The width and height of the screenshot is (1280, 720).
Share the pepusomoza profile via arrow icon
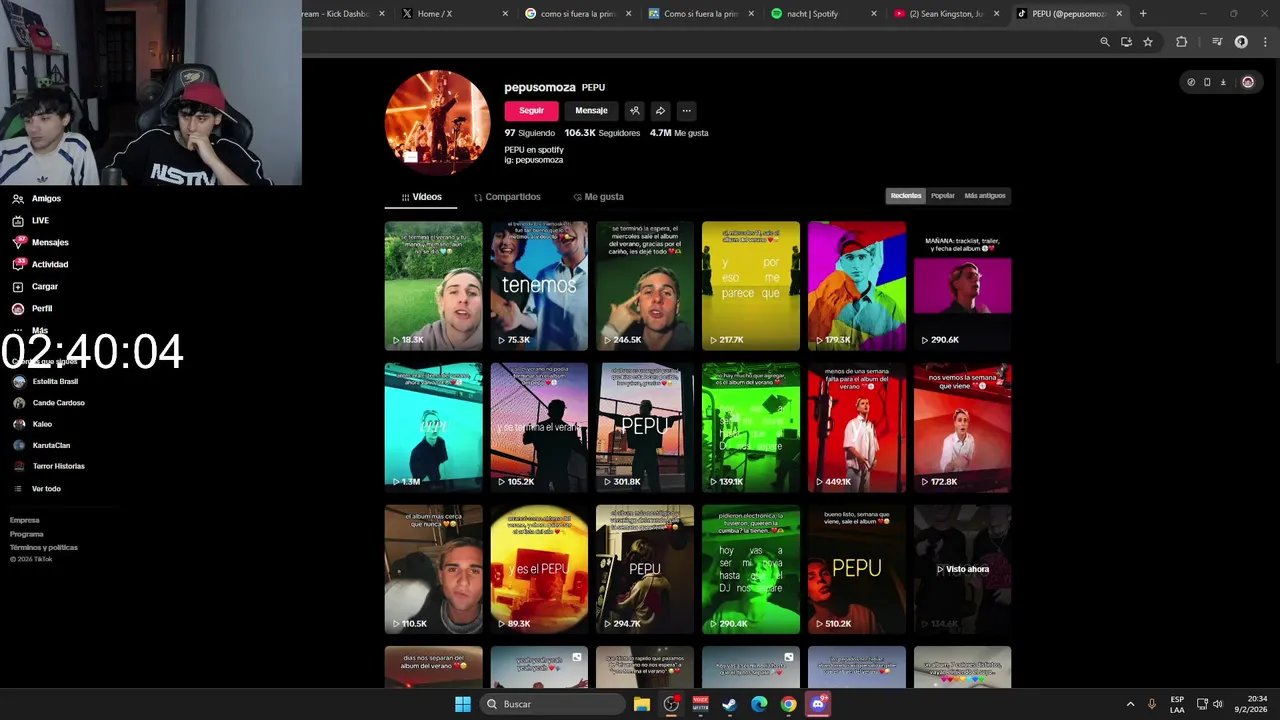(x=660, y=111)
